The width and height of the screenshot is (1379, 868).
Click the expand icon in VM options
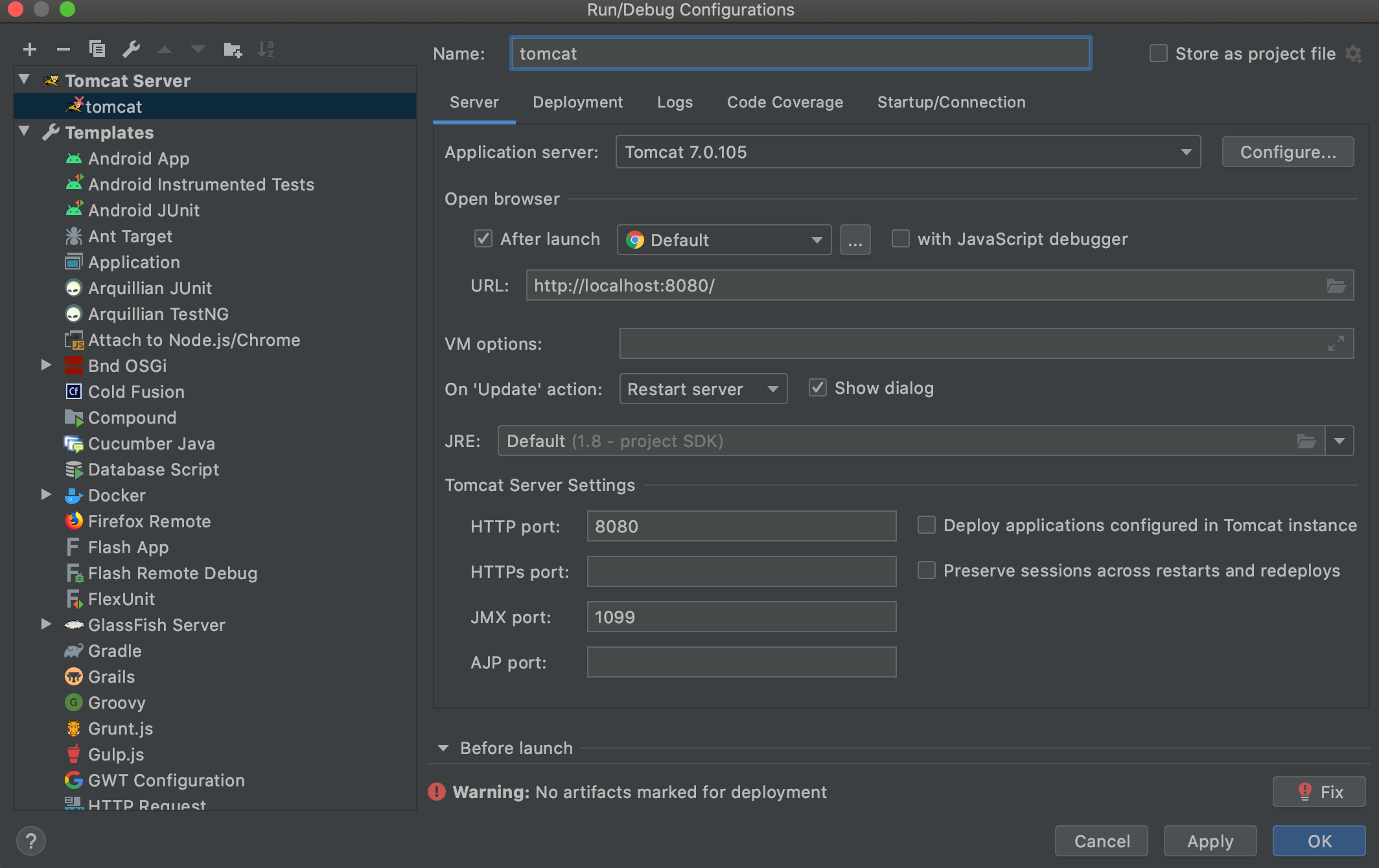pyautogui.click(x=1336, y=344)
